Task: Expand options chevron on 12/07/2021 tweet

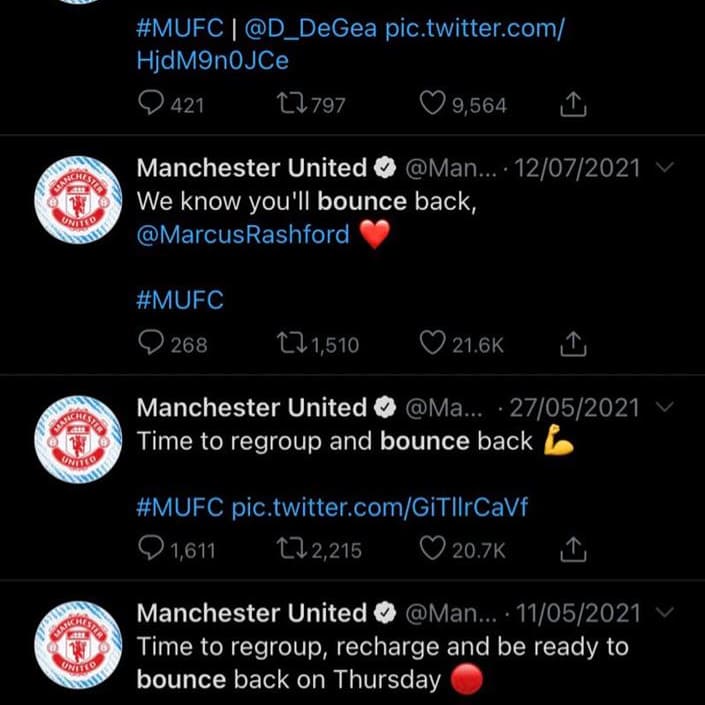Action: 665,167
